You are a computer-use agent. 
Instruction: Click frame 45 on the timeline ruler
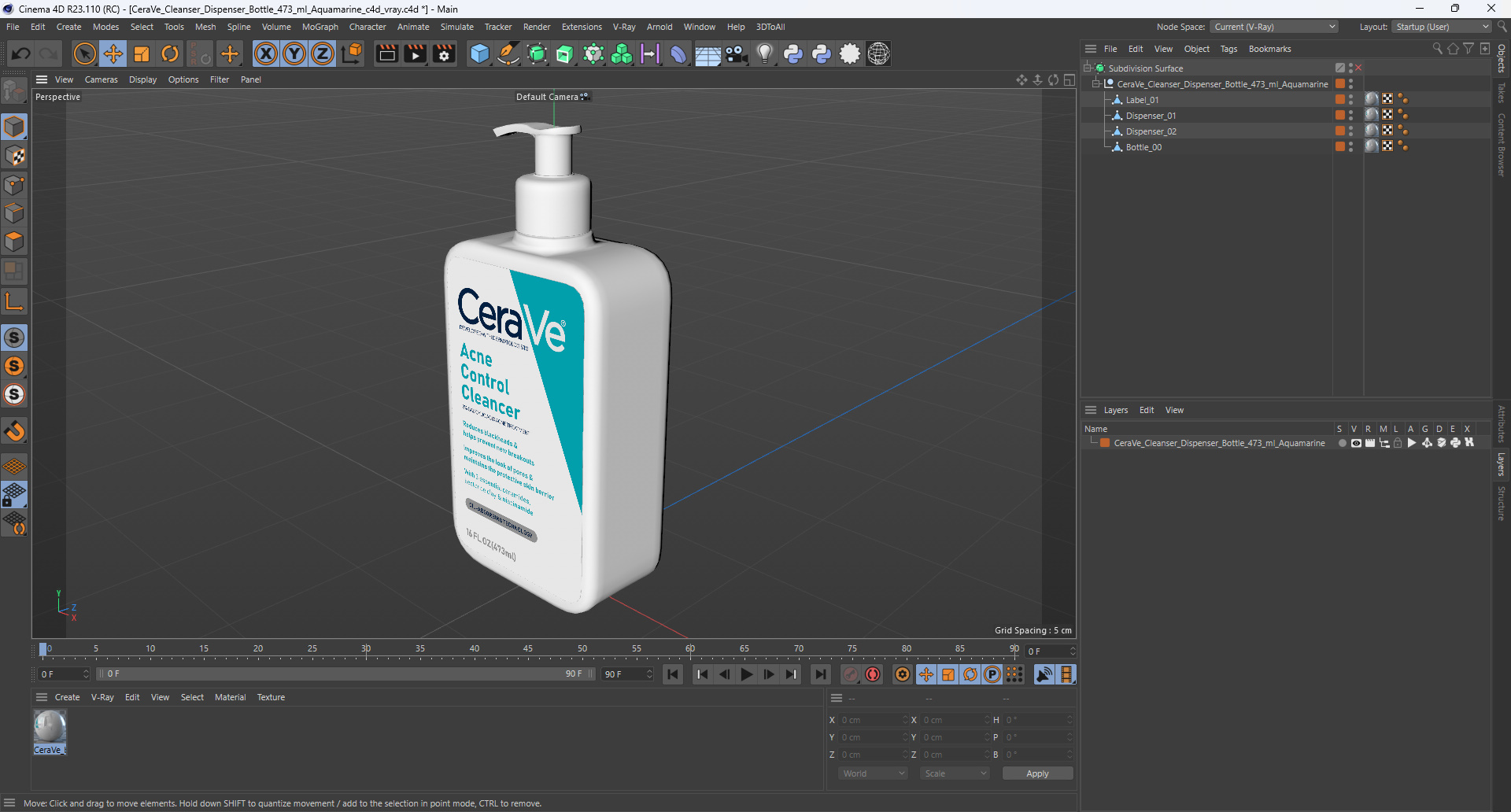click(528, 650)
